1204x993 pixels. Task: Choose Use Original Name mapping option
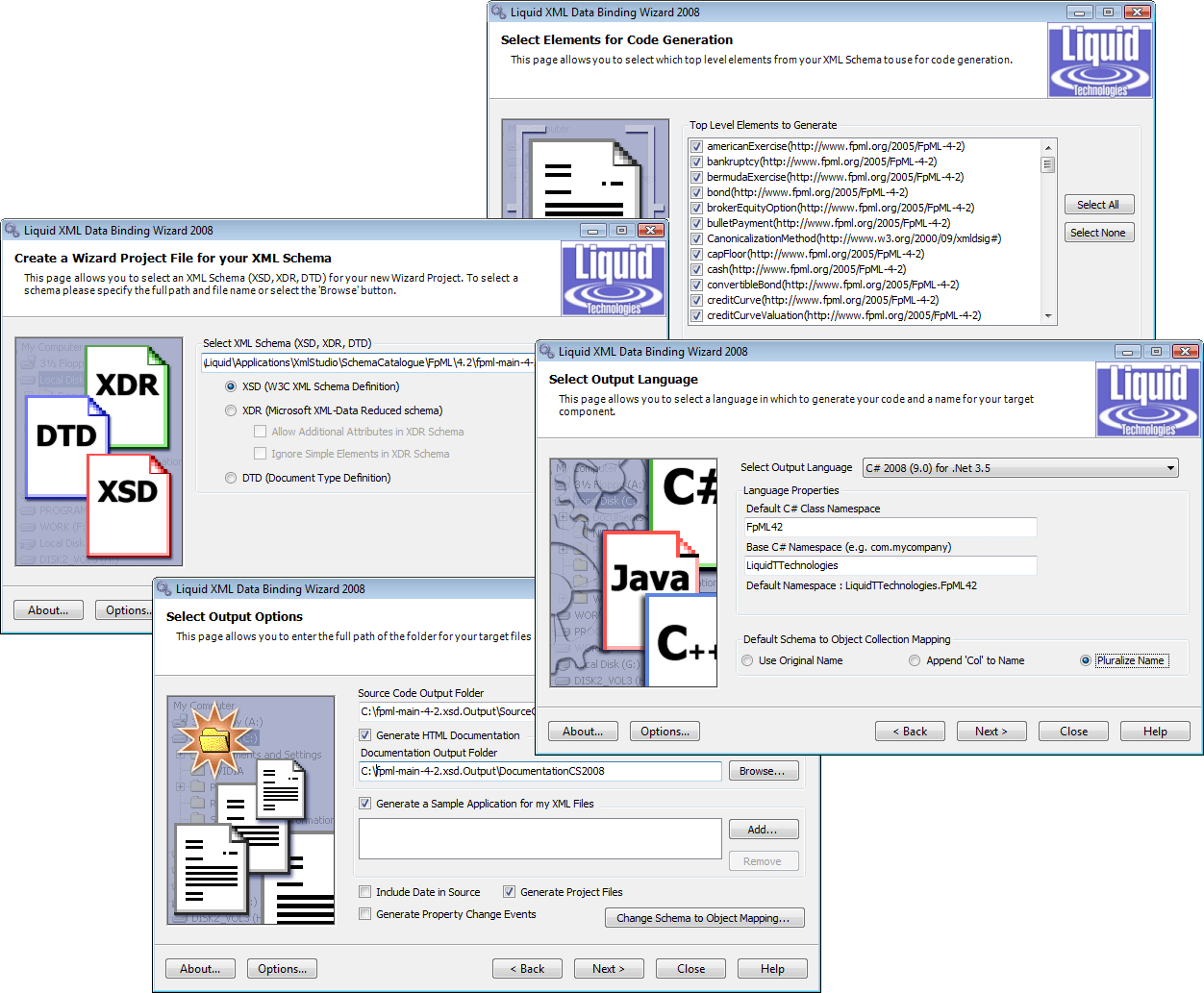(x=748, y=660)
